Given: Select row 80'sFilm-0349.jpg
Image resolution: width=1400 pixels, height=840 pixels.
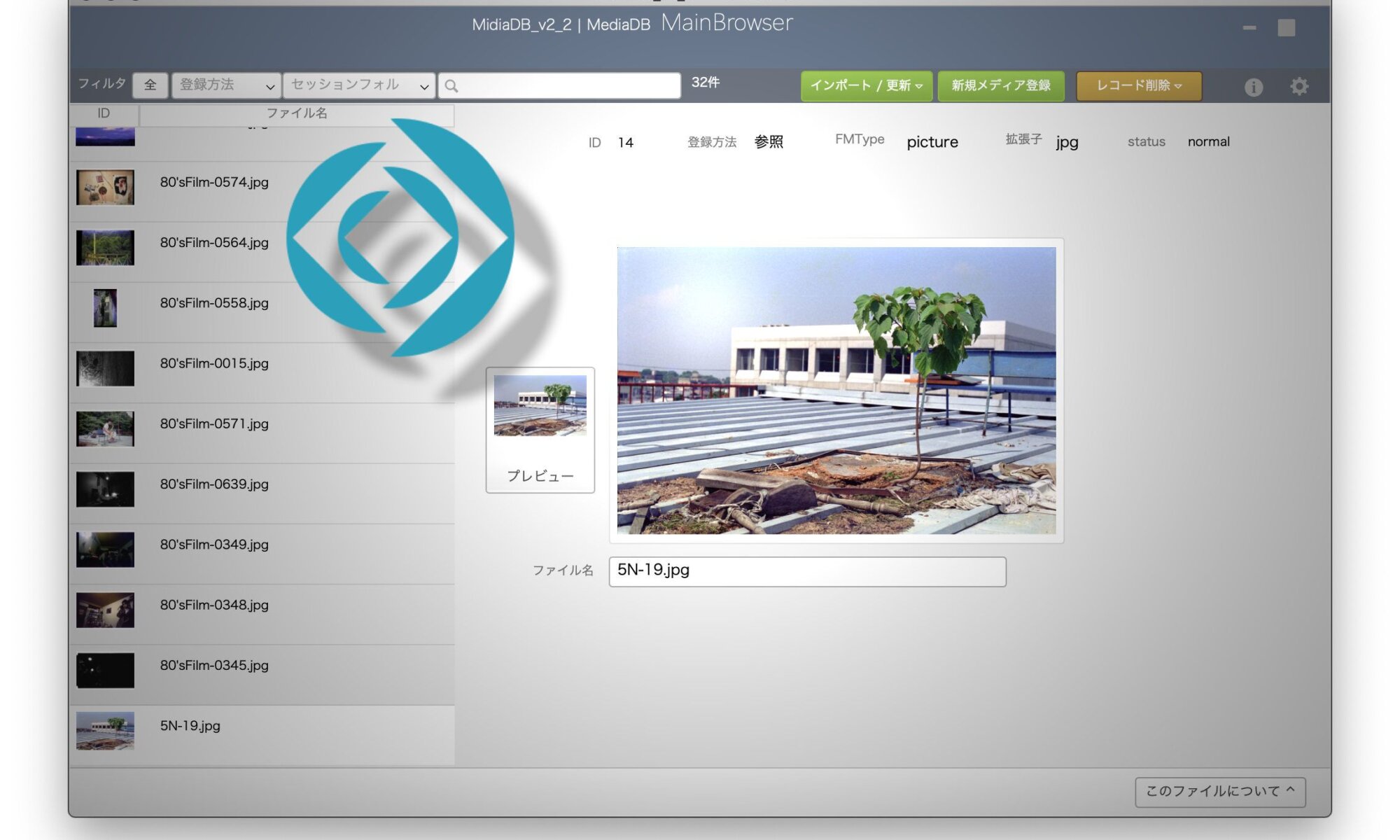Looking at the screenshot, I should (x=262, y=554).
